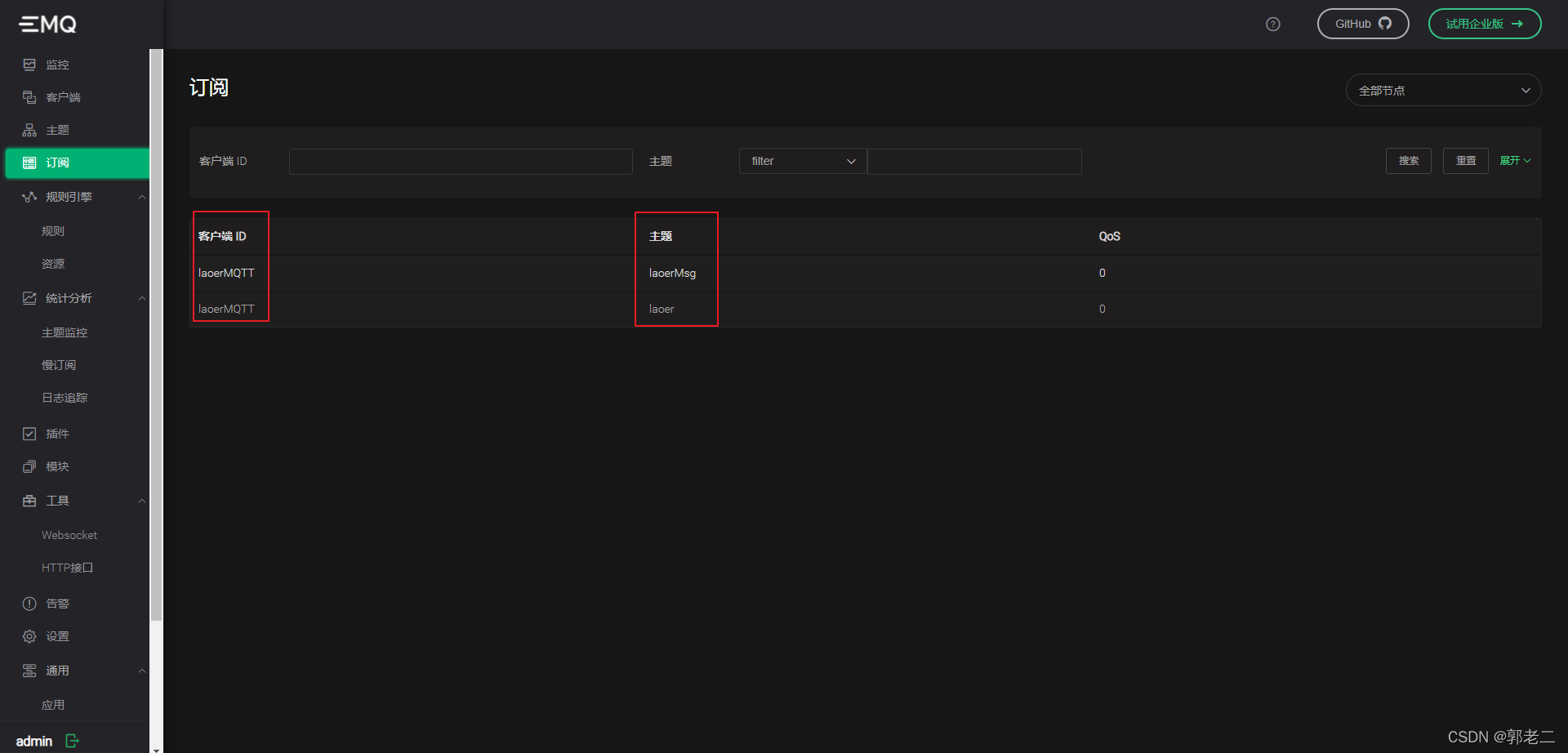Expand more filters with 展开
1568x753 pixels.
point(1515,161)
